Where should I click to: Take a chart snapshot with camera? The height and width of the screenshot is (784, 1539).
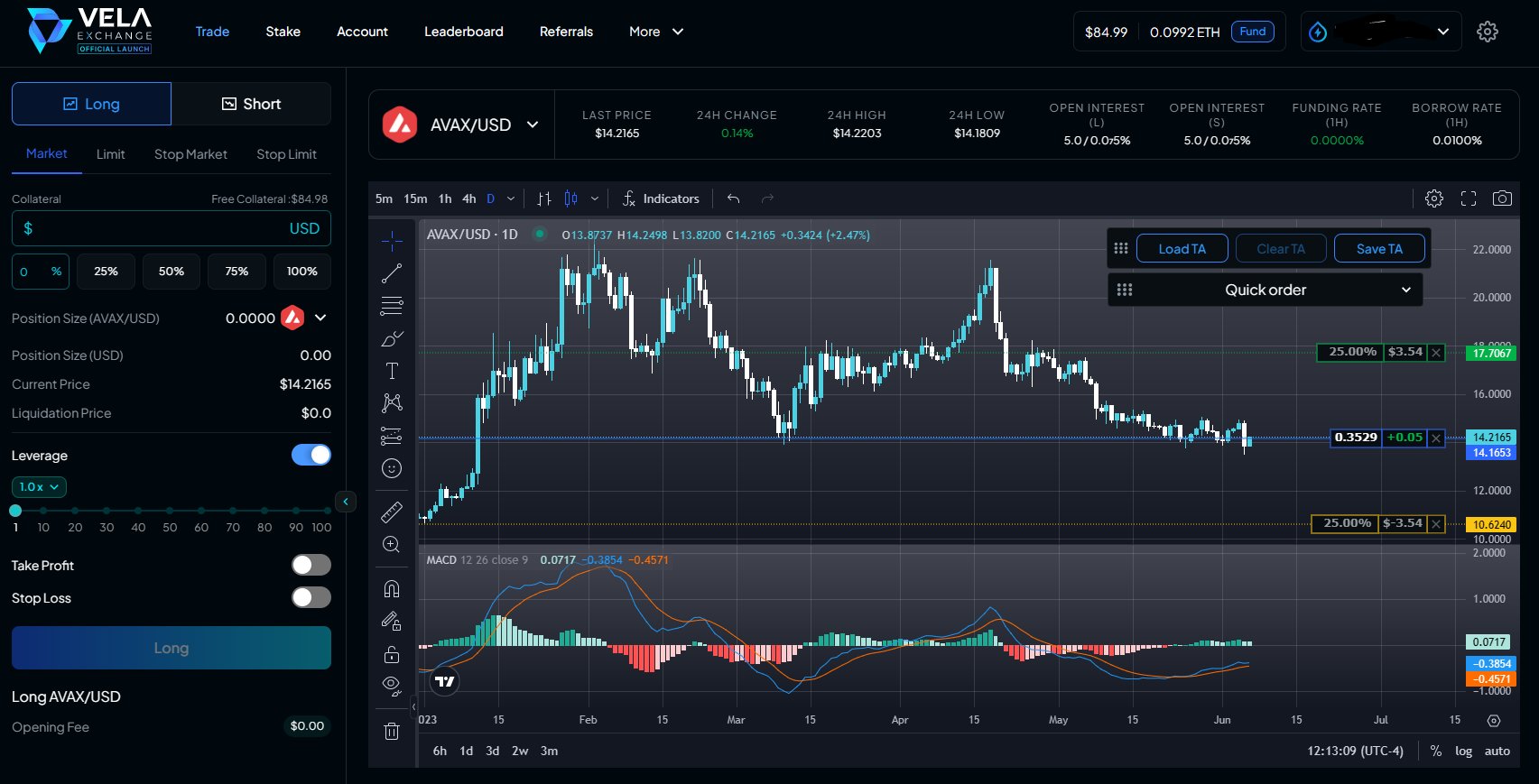(1502, 198)
